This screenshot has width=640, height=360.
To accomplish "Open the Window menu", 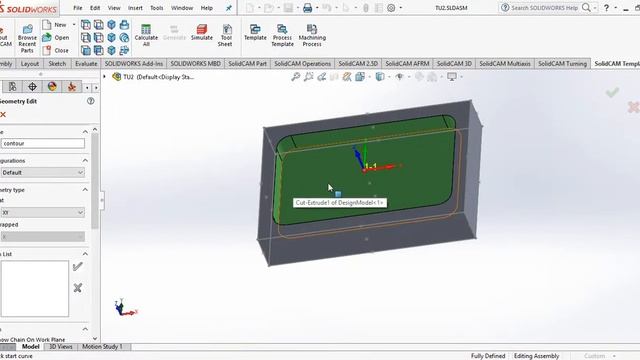I will click(x=182, y=8).
